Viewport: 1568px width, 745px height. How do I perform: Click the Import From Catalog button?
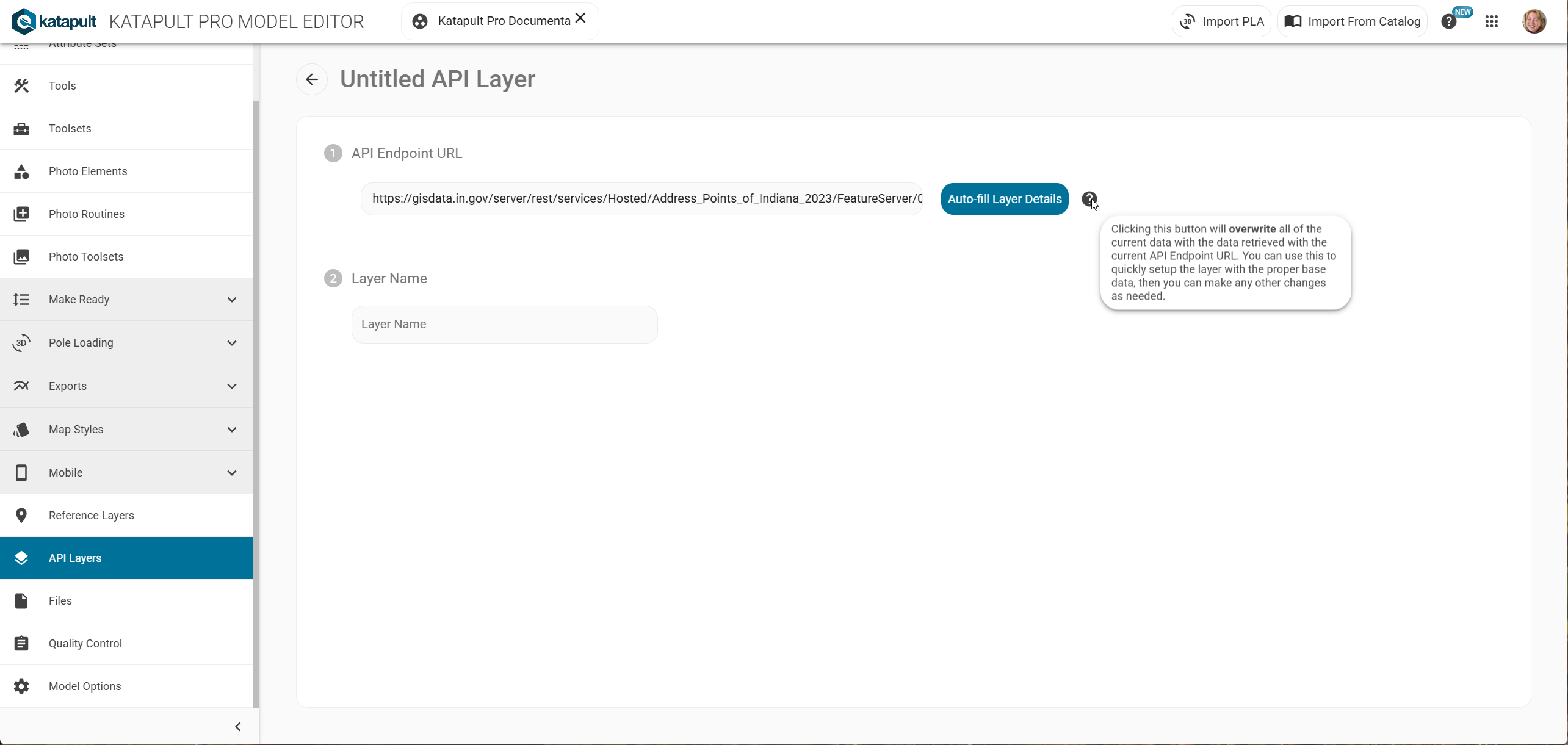pos(1353,22)
